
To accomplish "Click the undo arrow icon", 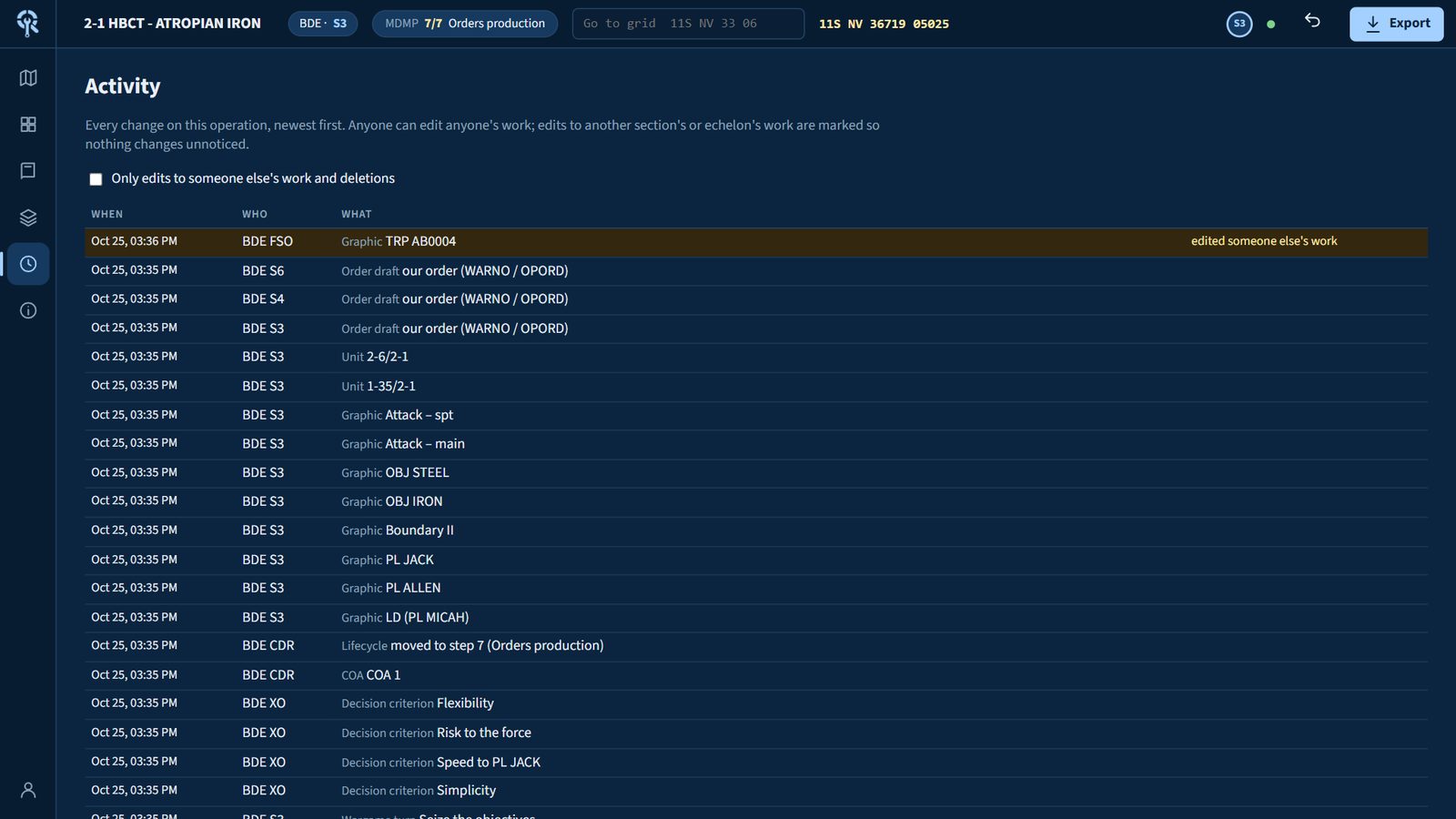I will pyautogui.click(x=1312, y=21).
